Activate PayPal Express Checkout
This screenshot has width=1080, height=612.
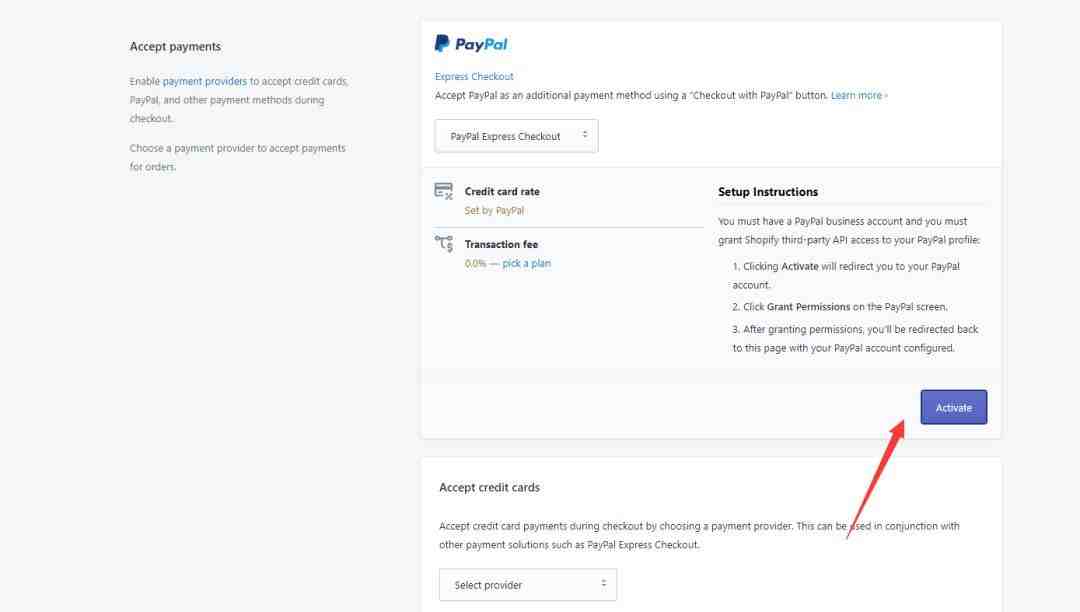(953, 408)
